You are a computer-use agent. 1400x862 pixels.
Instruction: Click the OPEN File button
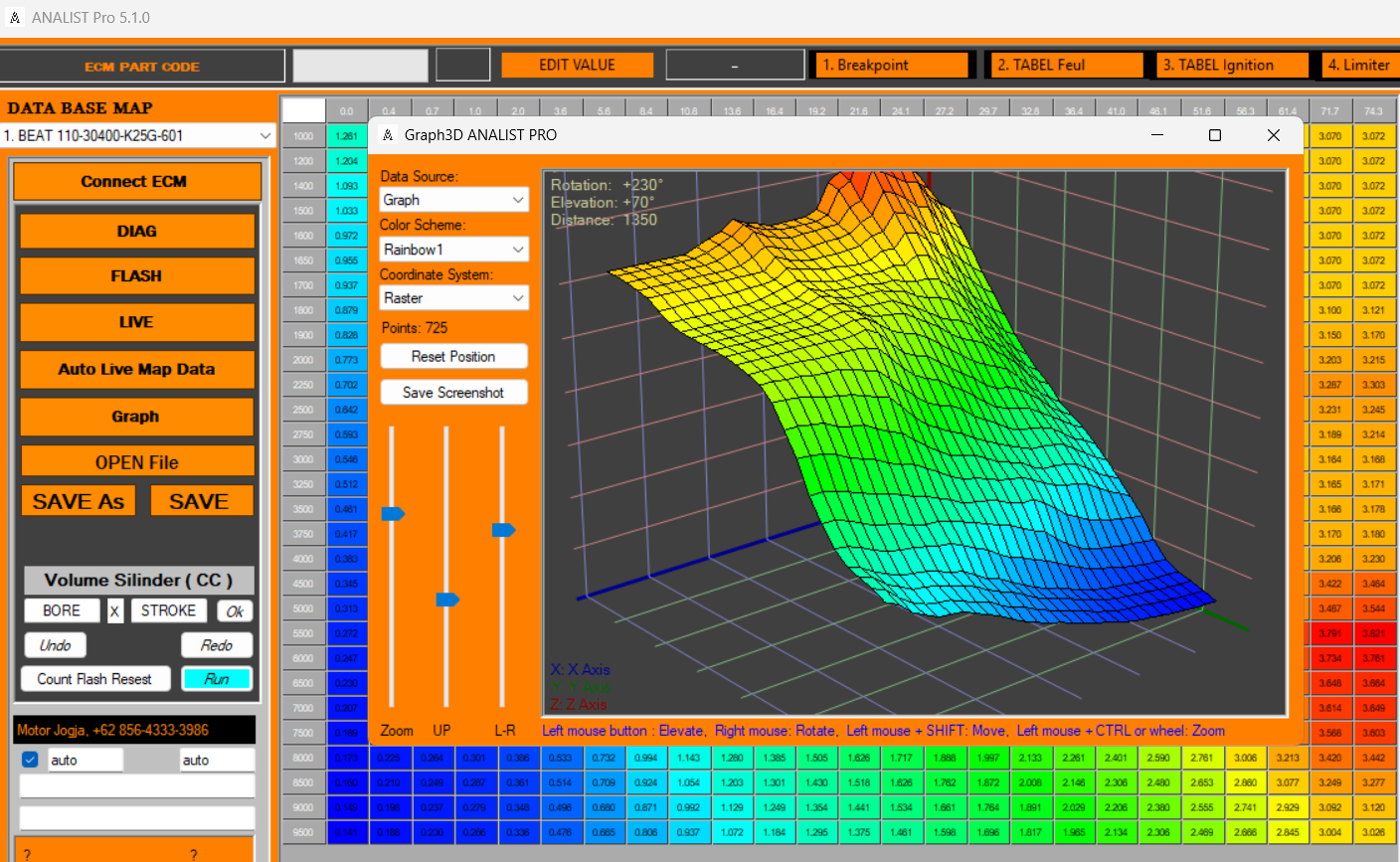(137, 462)
